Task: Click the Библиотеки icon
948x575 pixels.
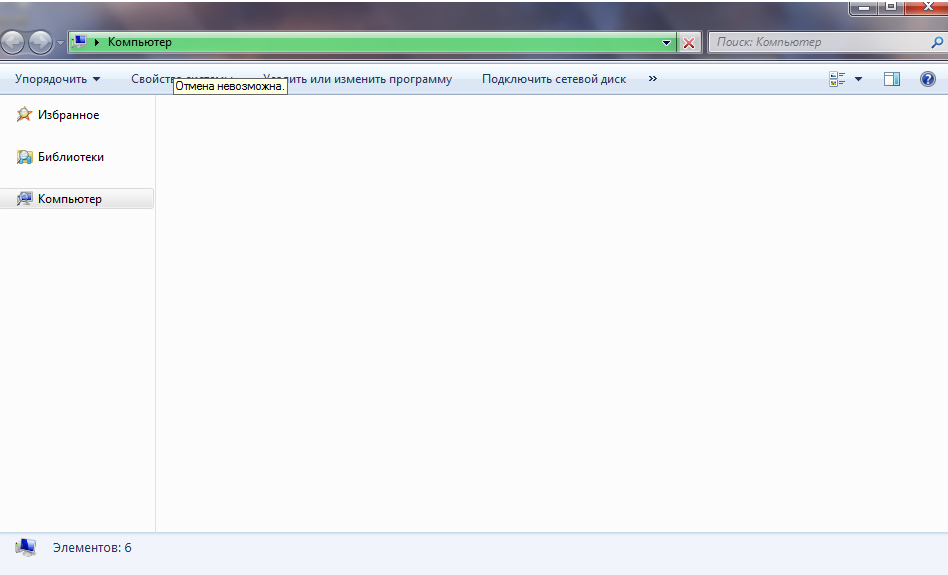Action: (x=24, y=157)
